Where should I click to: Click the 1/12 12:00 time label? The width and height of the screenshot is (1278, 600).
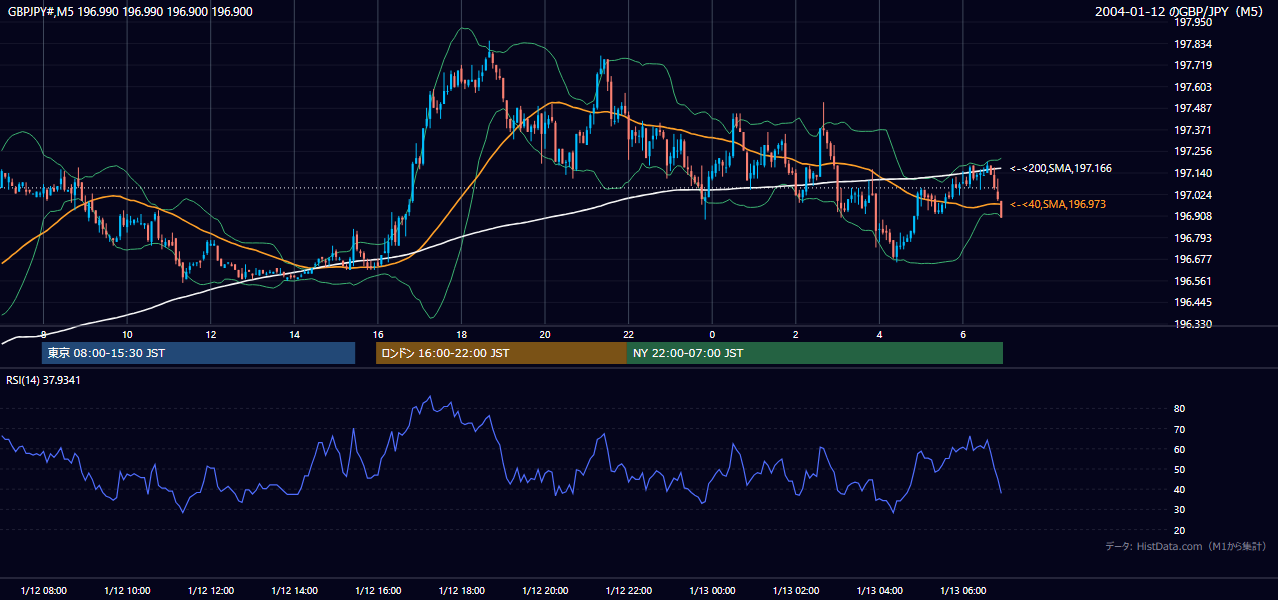point(211,590)
